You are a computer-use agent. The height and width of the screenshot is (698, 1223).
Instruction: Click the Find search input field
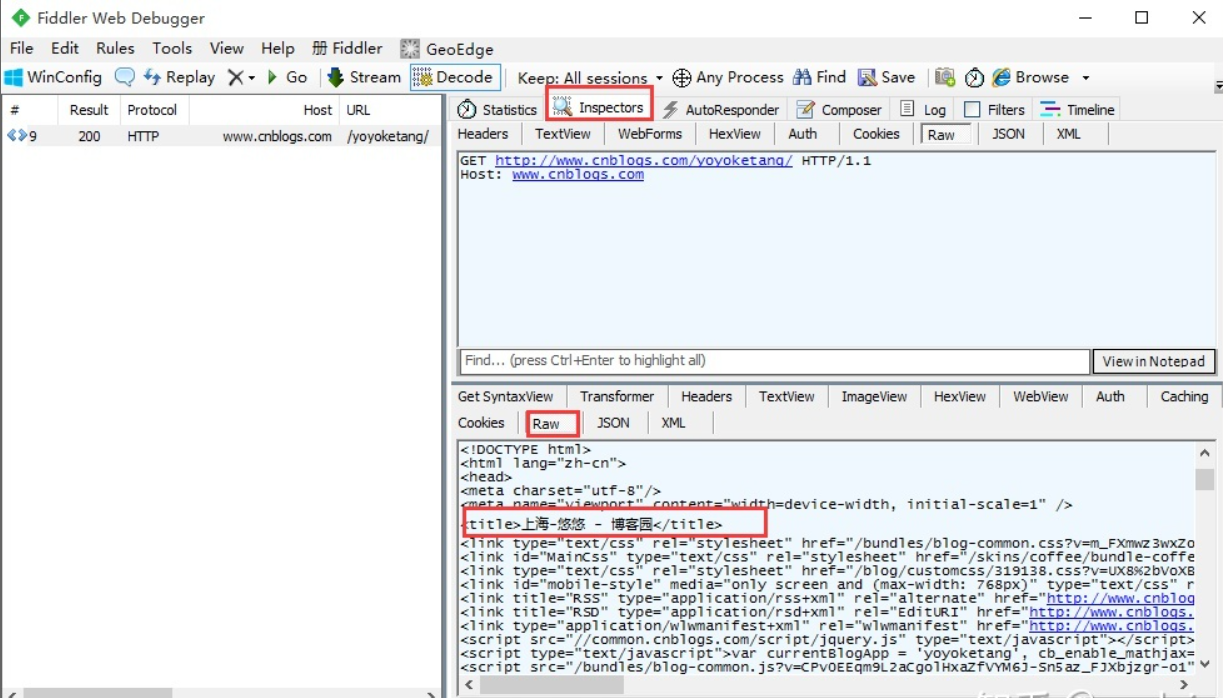pos(774,361)
